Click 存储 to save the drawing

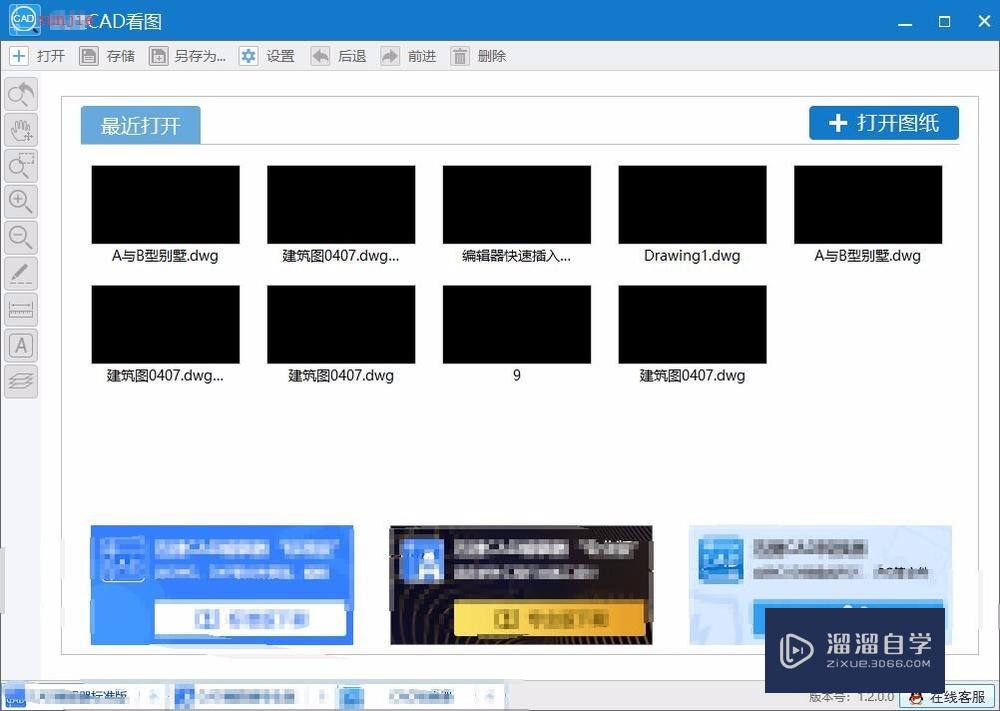pyautogui.click(x=110, y=56)
